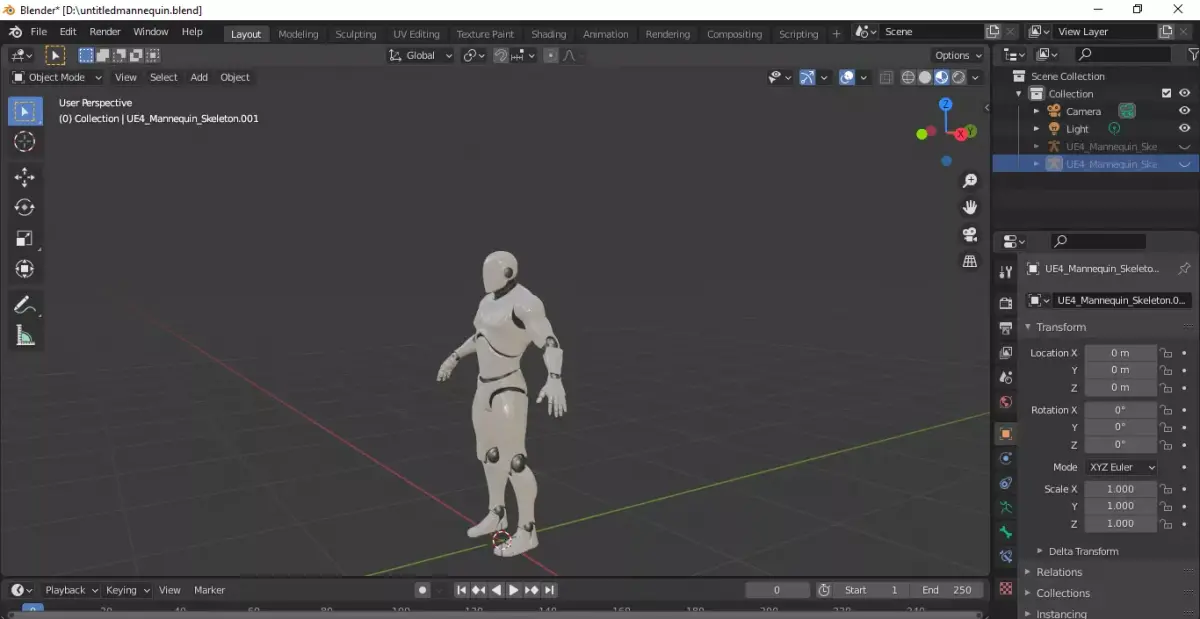
Task: Show the hidden selected UE4_Mannequin_Ske object
Action: point(1184,164)
